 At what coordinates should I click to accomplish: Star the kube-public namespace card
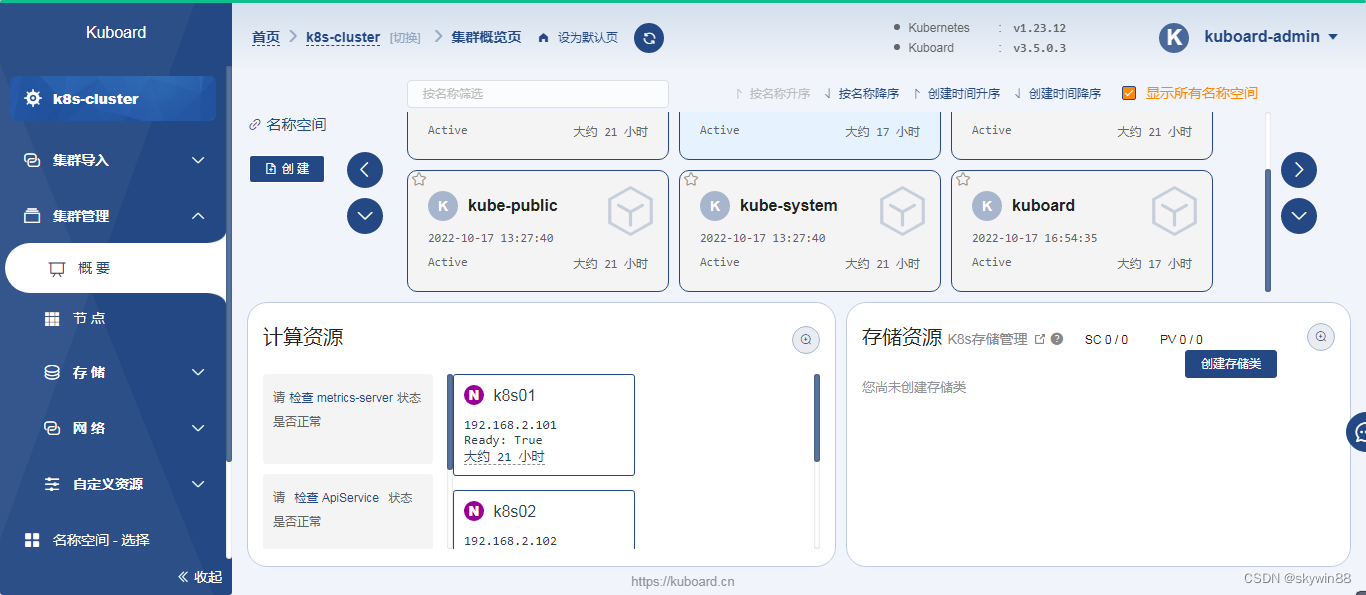[419, 180]
